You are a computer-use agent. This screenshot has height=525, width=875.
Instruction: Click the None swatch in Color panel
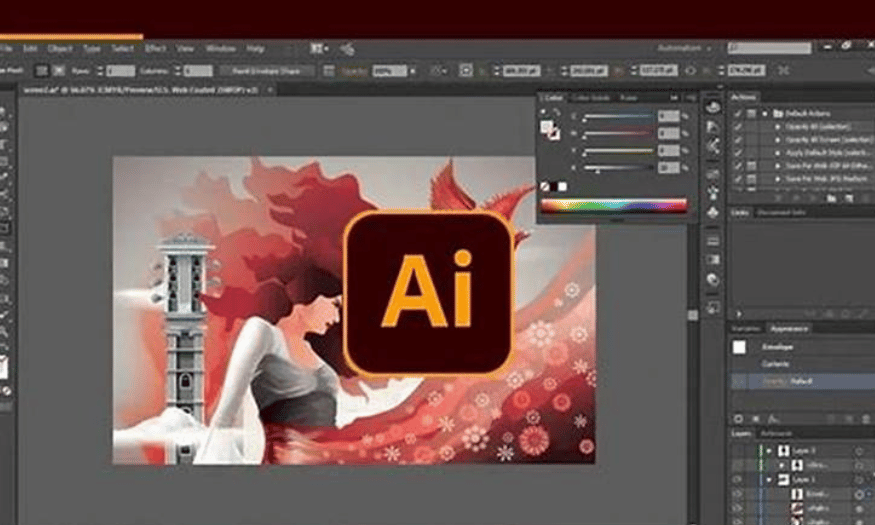[x=545, y=186]
